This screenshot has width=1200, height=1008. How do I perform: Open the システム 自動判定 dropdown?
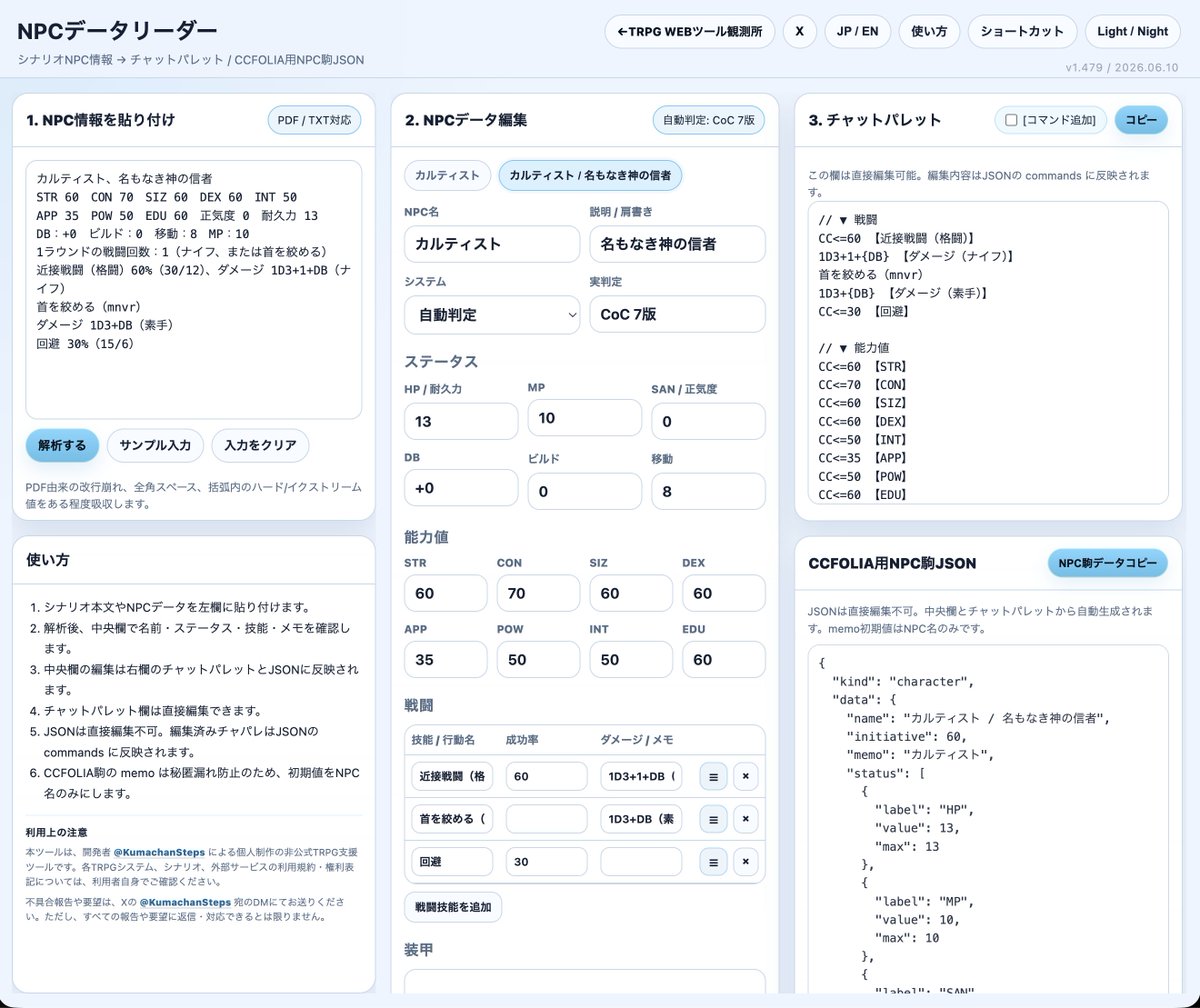[492, 314]
